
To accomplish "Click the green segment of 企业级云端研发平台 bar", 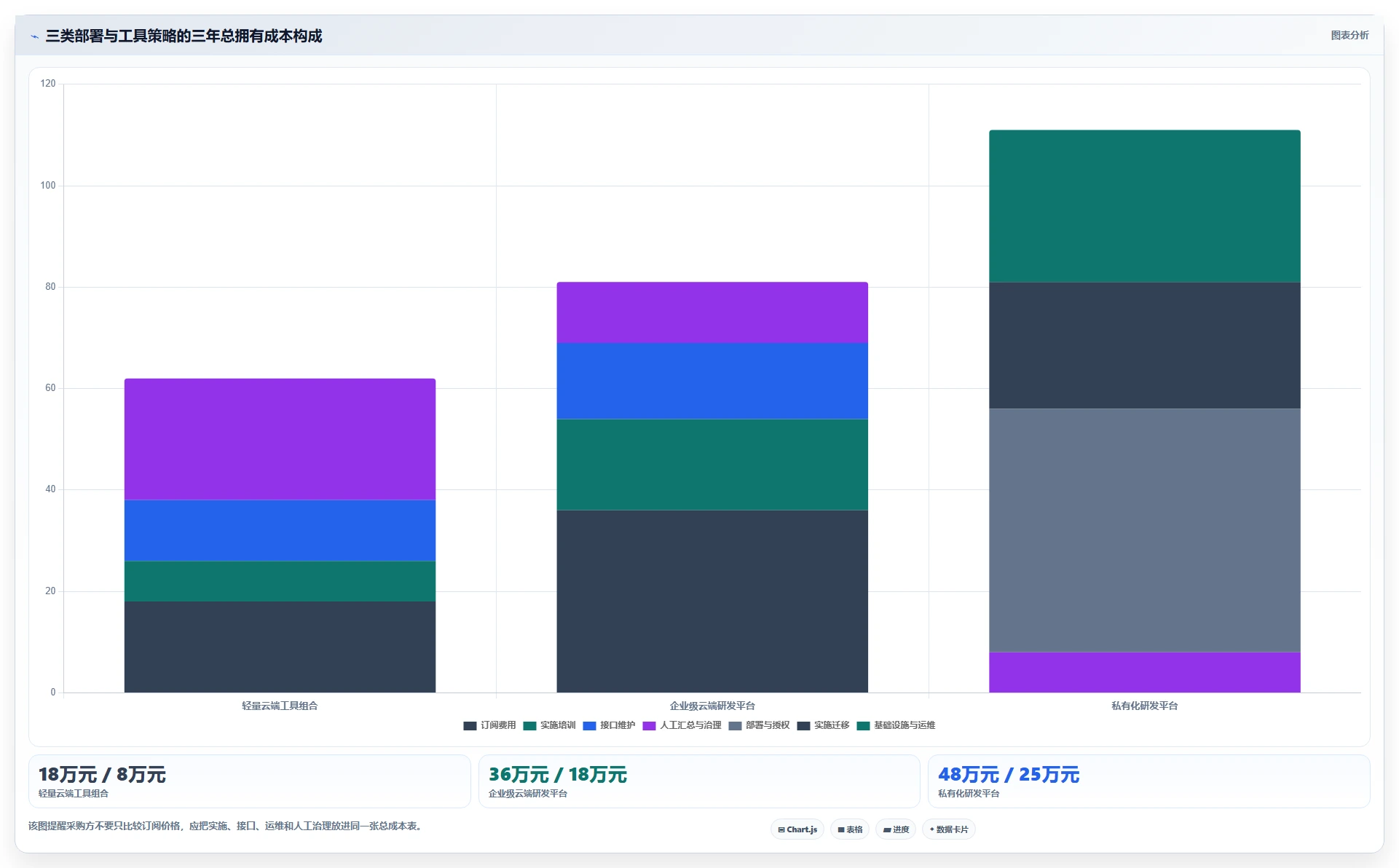I will click(712, 465).
